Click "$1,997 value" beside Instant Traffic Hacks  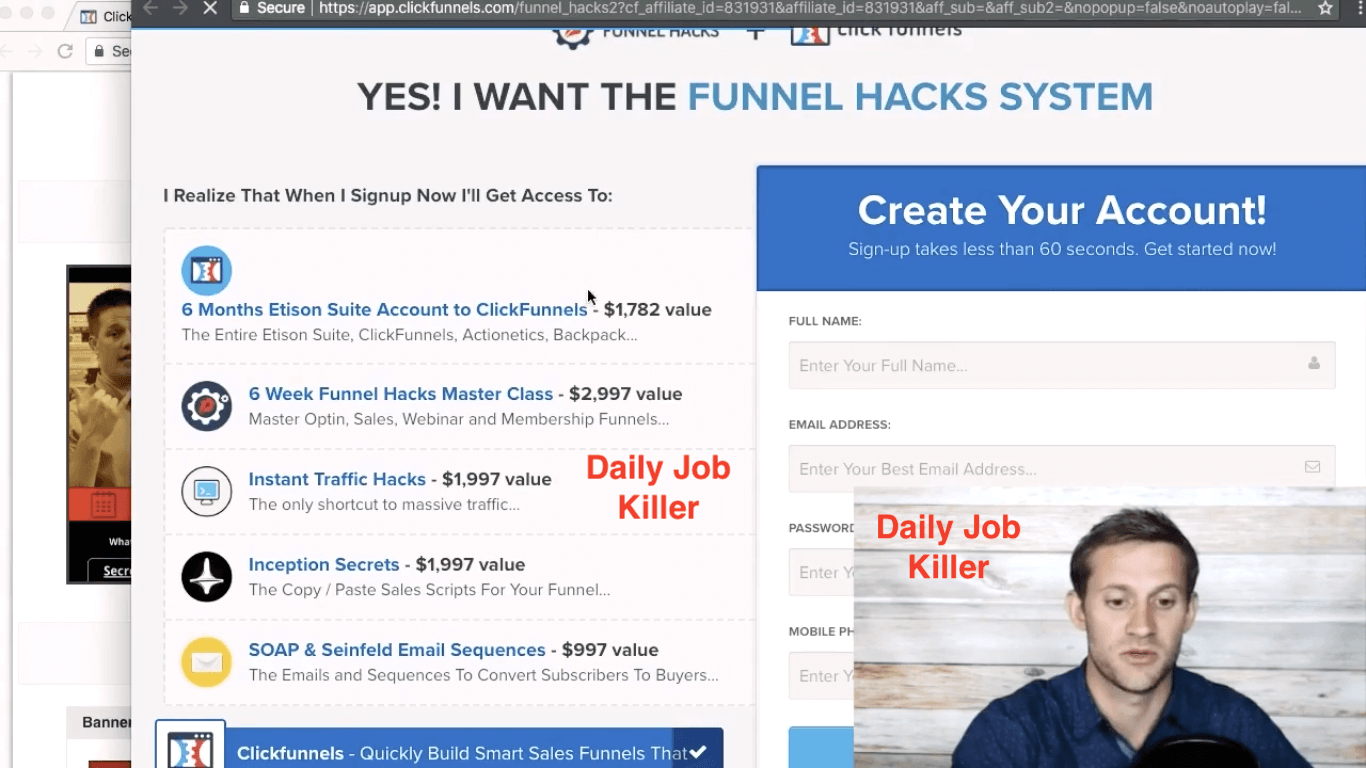click(x=497, y=479)
